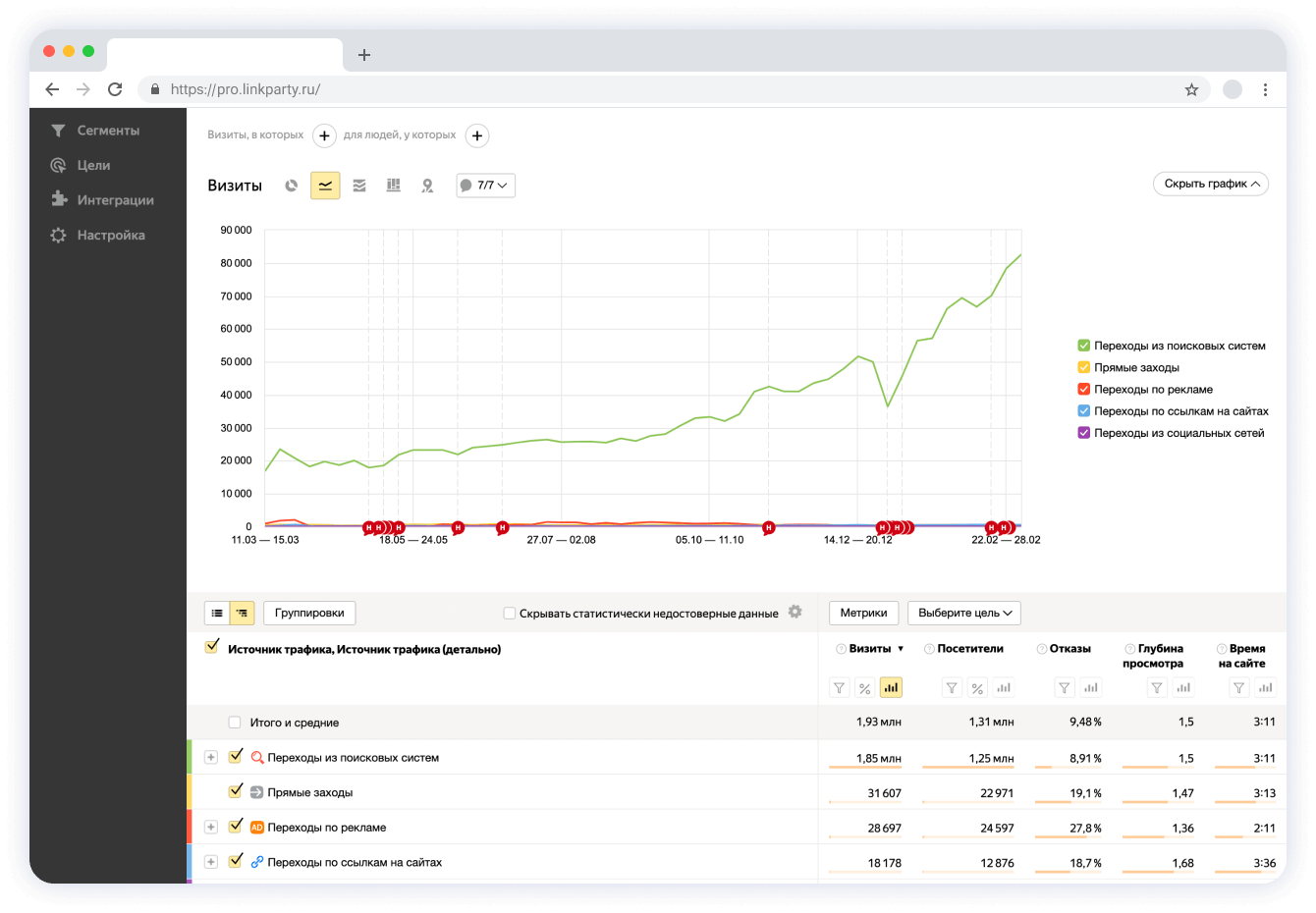The height and width of the screenshot is (913, 1316).
Task: Uncheck Переходы по ссылкам на сайтах row
Action: tap(235, 861)
